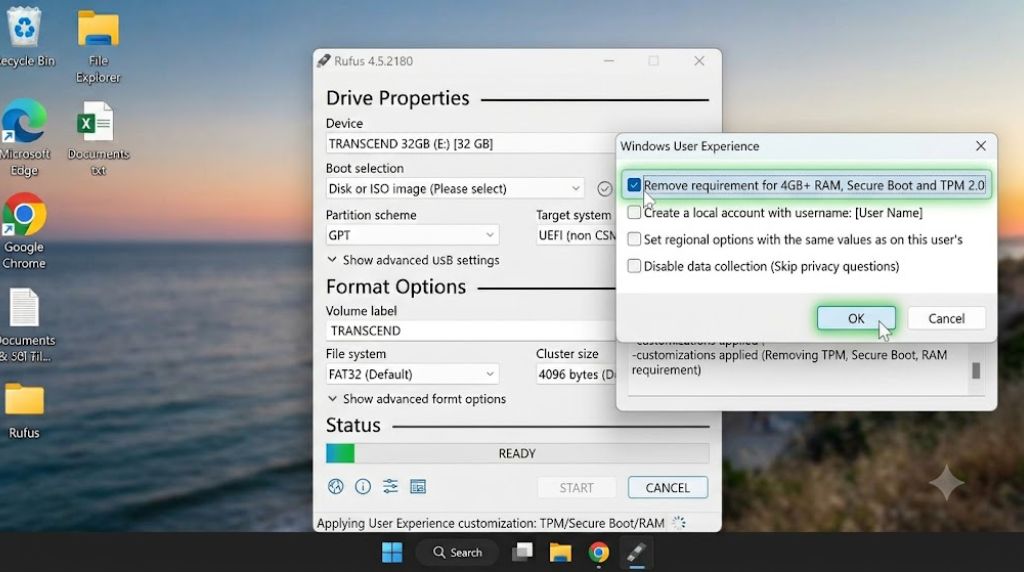Click the taskbar Search box
The image size is (1024, 572).
pos(458,552)
